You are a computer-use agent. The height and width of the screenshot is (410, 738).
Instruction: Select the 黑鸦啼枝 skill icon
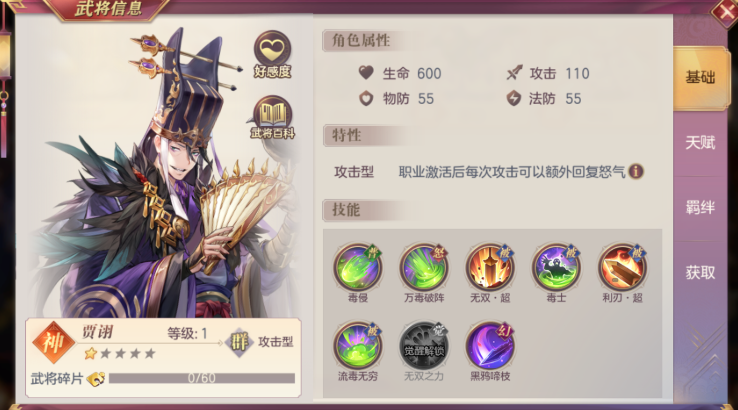tap(489, 346)
